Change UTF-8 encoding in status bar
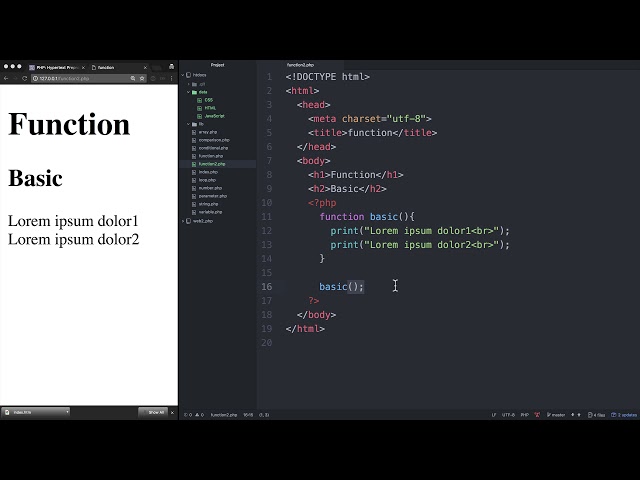The height and width of the screenshot is (480, 640). [x=508, y=415]
